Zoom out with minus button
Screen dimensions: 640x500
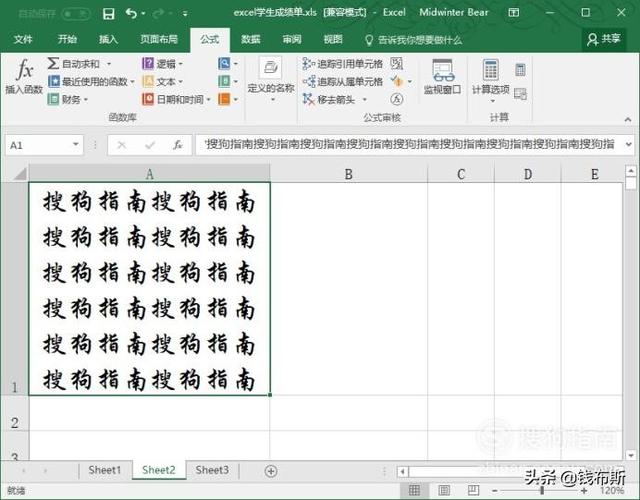coord(495,490)
